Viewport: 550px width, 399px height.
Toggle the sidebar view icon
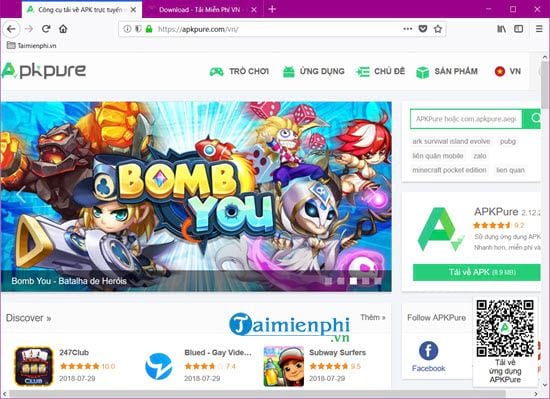coord(519,29)
